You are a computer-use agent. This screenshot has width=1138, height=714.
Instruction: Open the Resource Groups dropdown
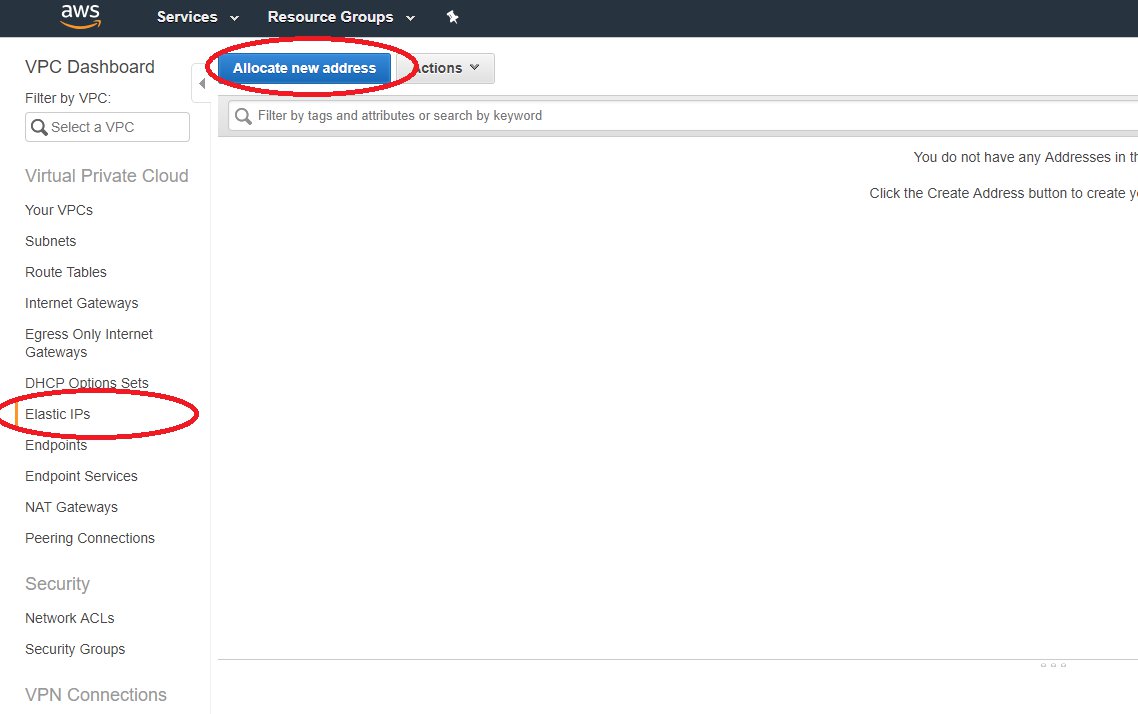[x=341, y=17]
